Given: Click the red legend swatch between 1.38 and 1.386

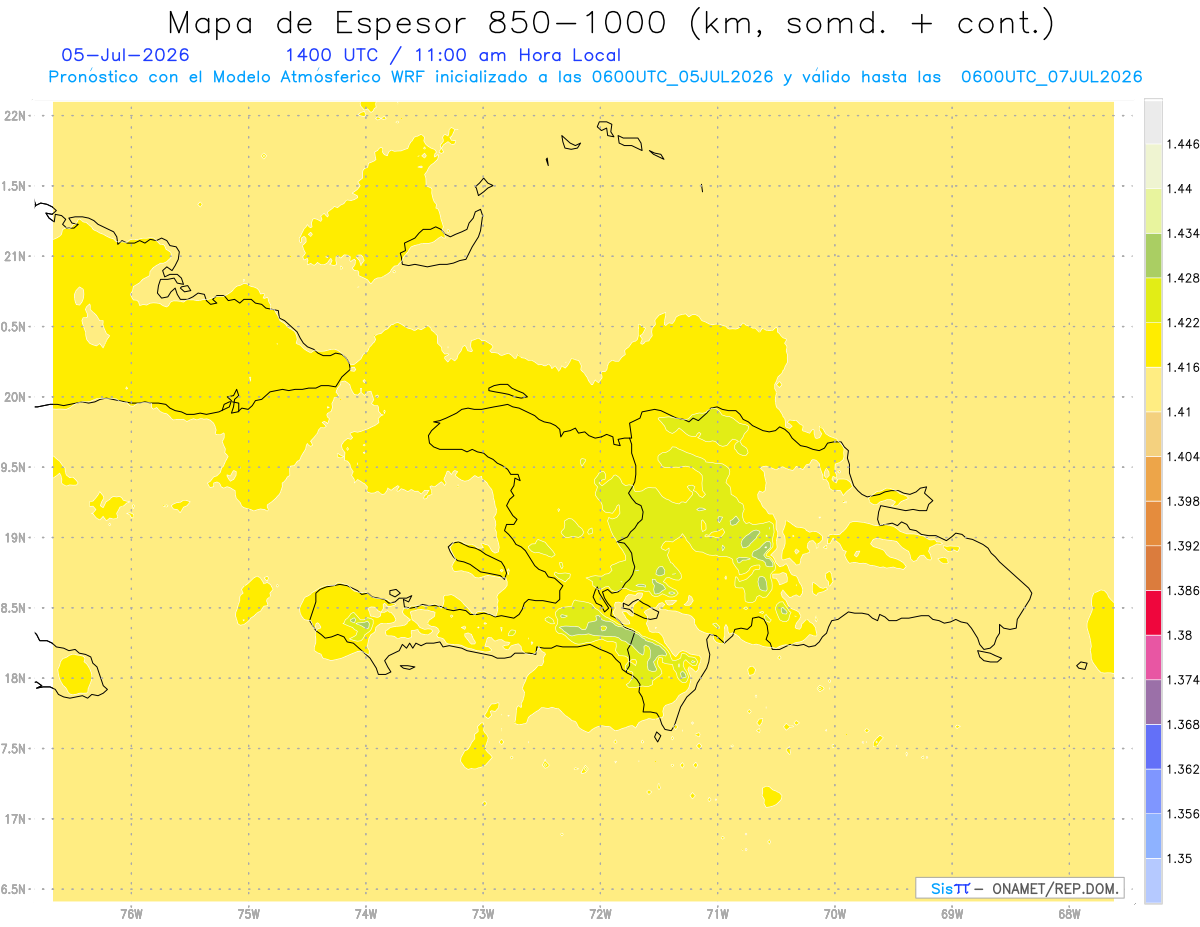Looking at the screenshot, I should click(x=1153, y=613).
